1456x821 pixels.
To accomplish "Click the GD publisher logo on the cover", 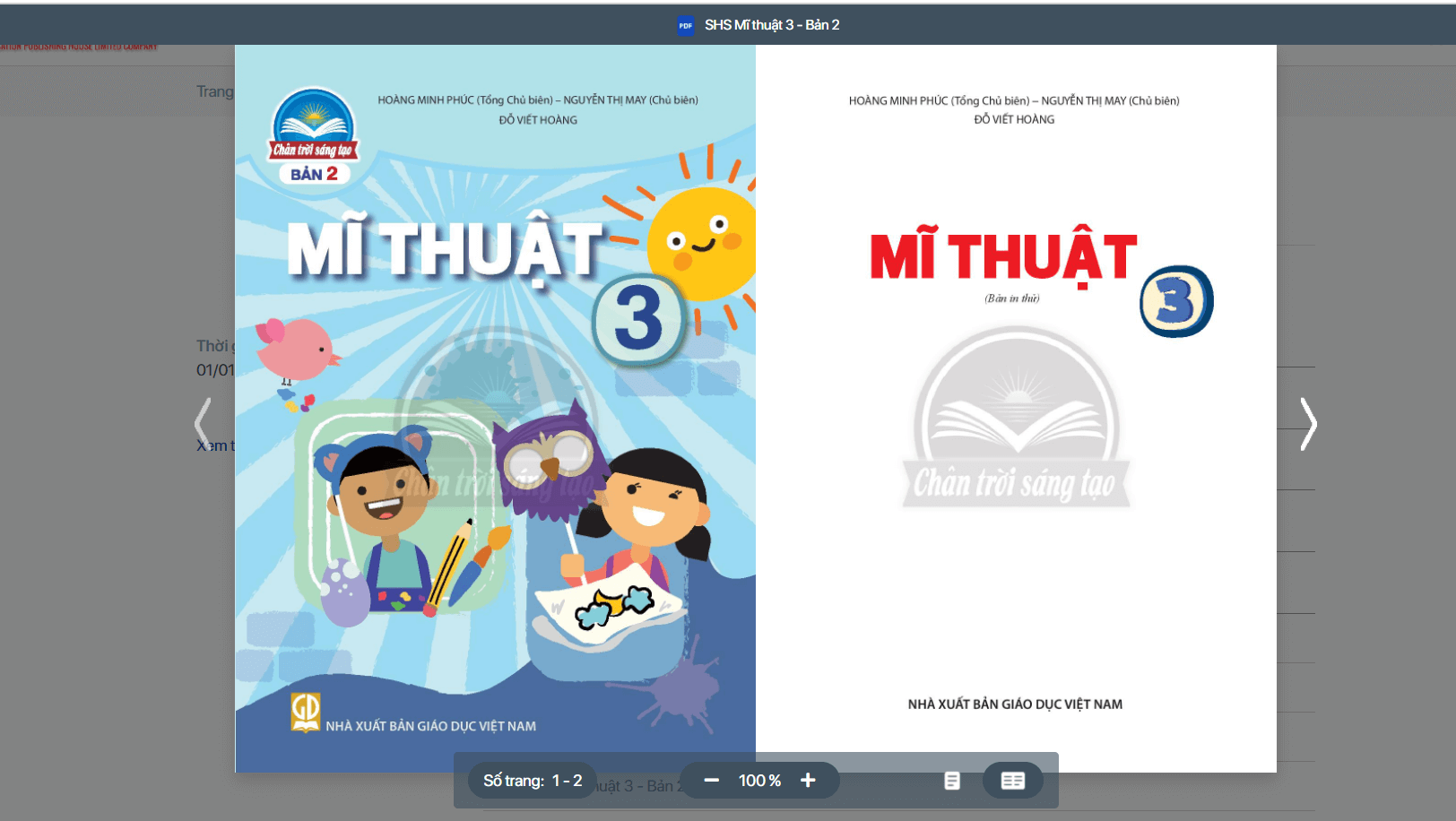I will coord(306,713).
